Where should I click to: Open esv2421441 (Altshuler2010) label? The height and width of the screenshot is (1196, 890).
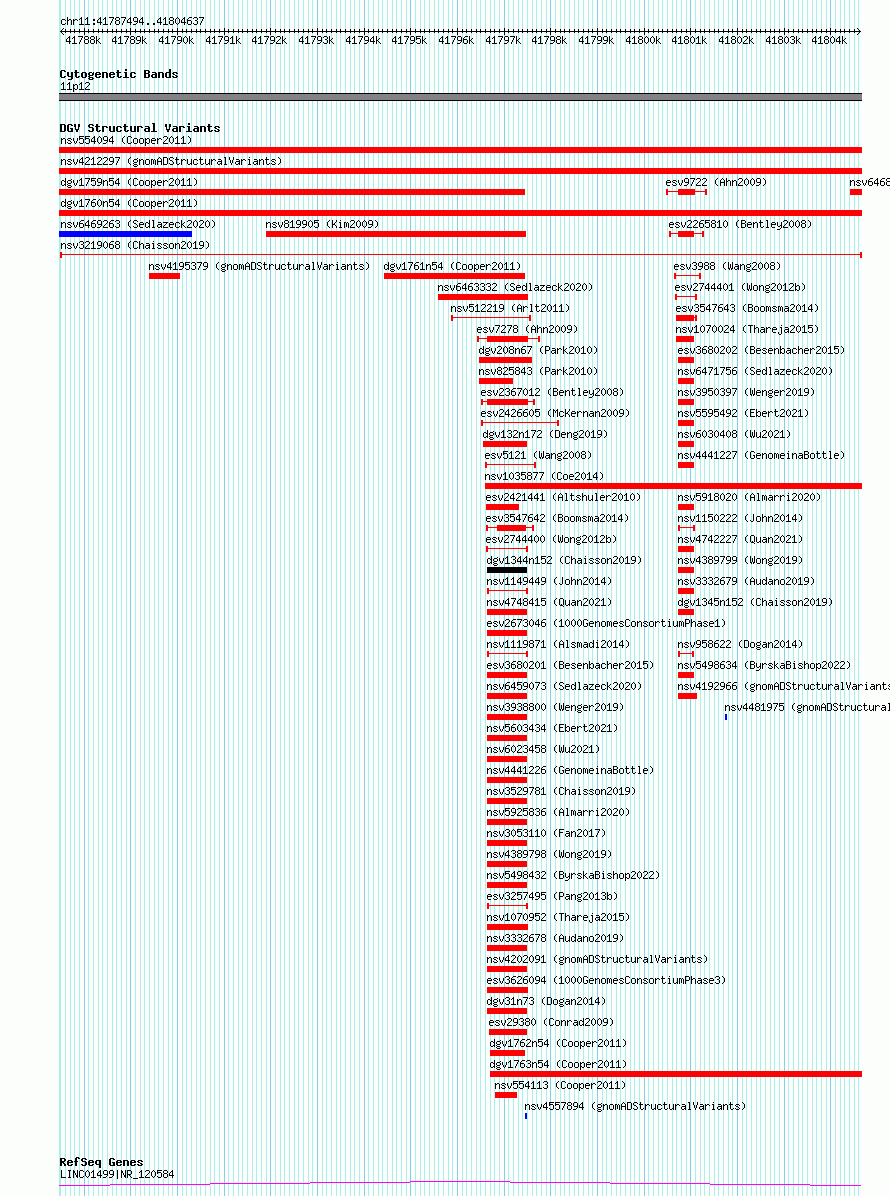click(x=563, y=497)
